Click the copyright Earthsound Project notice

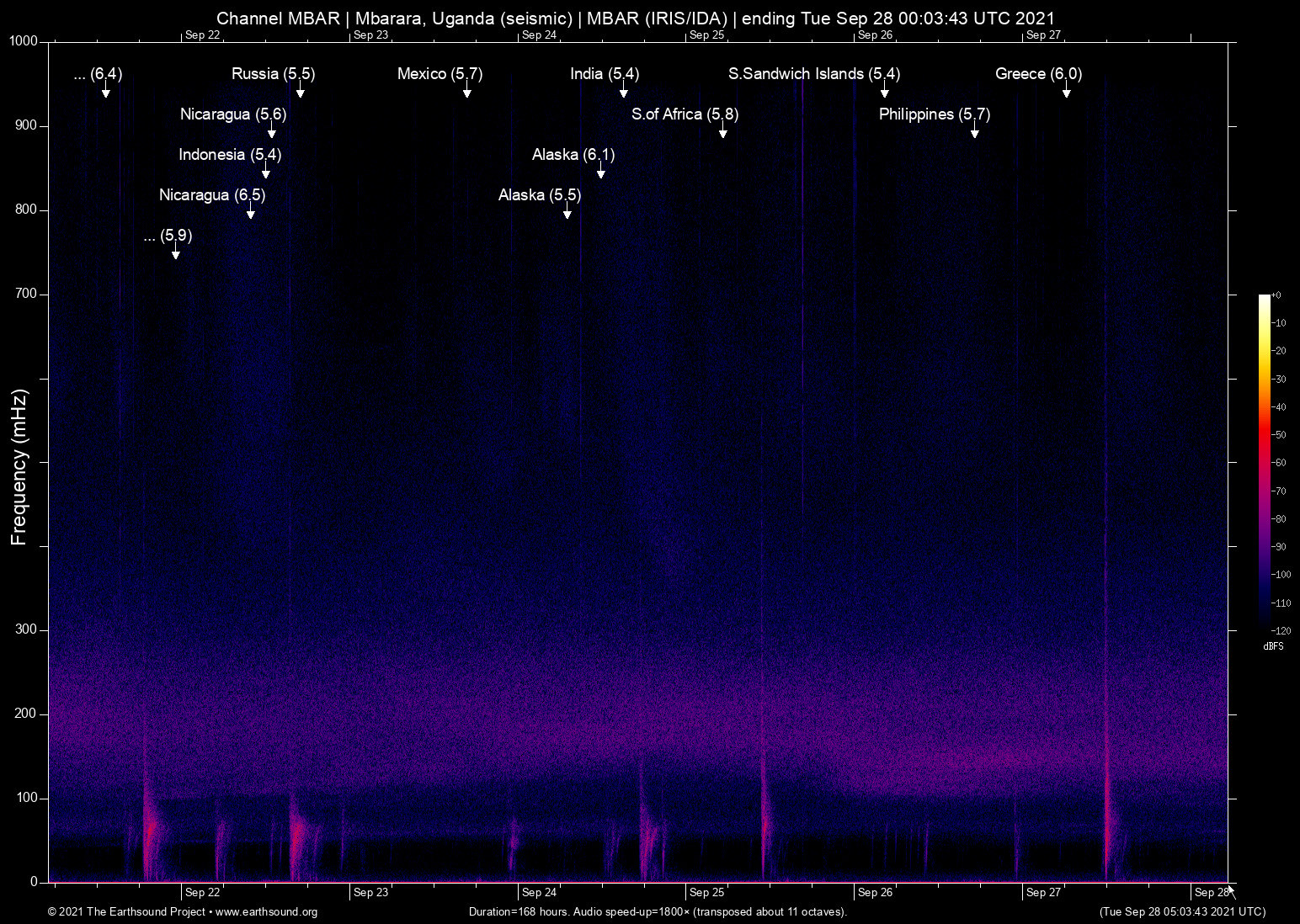(125, 912)
